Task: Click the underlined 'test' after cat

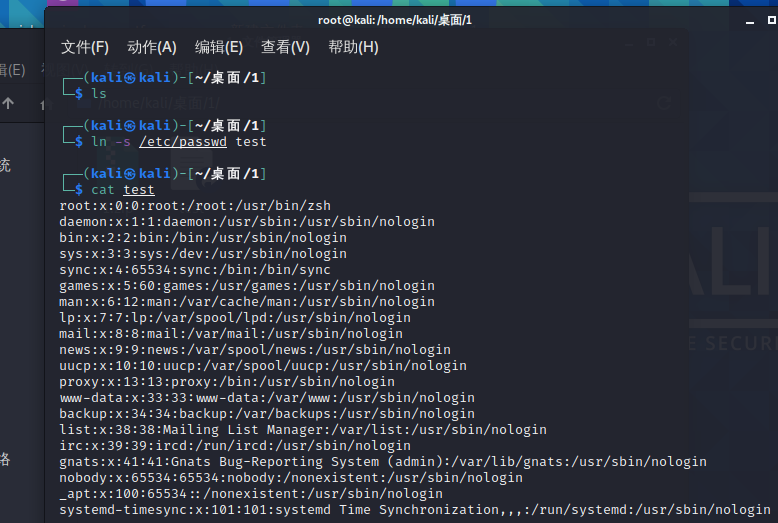Action: tap(139, 190)
